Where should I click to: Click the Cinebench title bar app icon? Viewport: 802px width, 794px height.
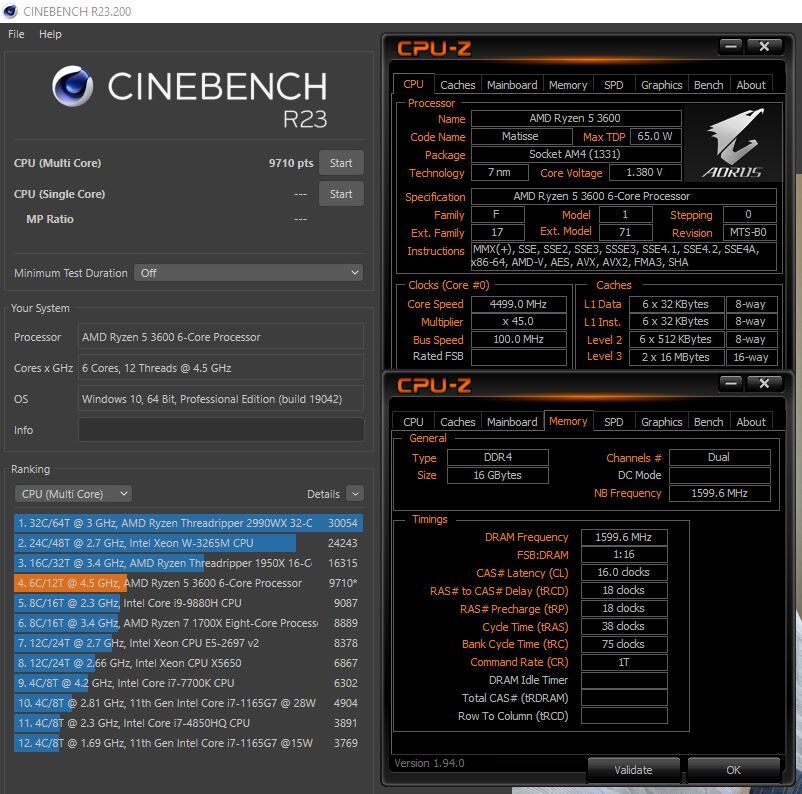10,11
